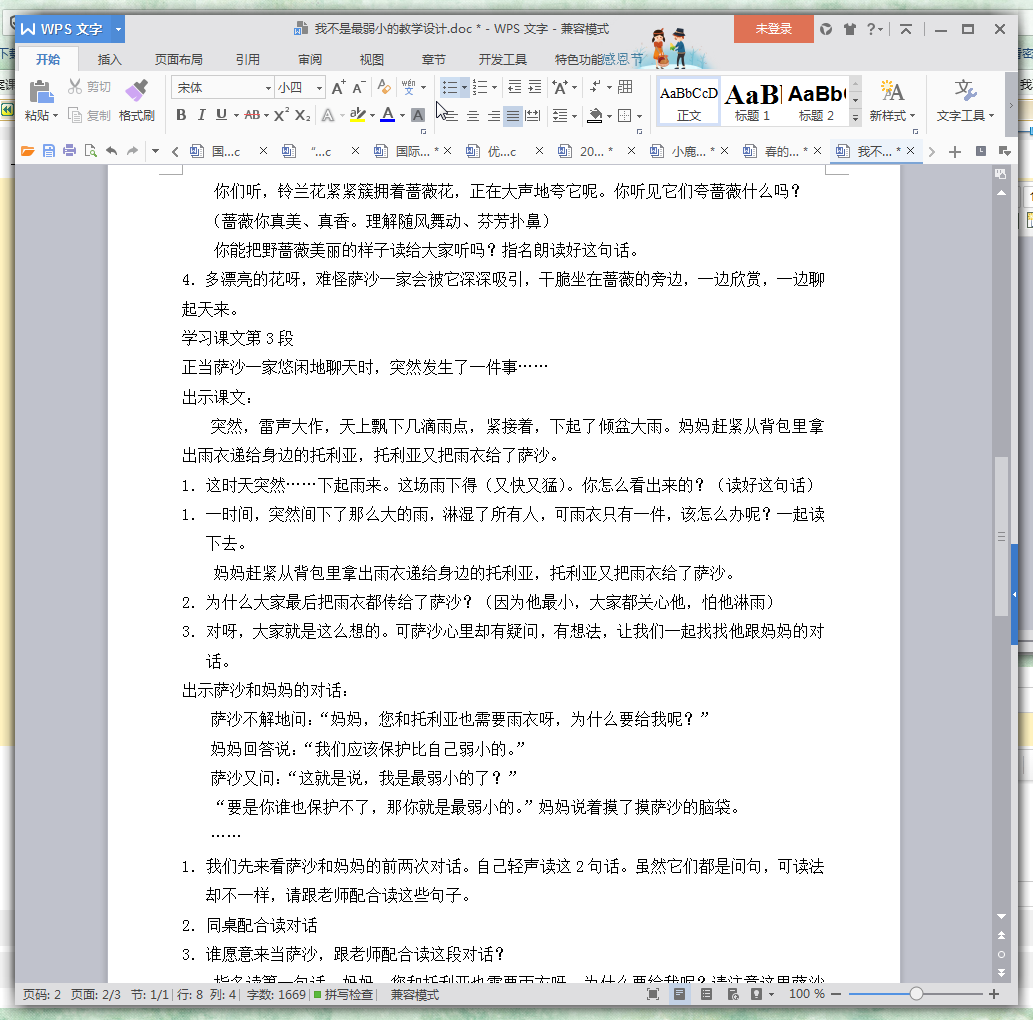Increase font size with the A+ icon

[x=339, y=88]
